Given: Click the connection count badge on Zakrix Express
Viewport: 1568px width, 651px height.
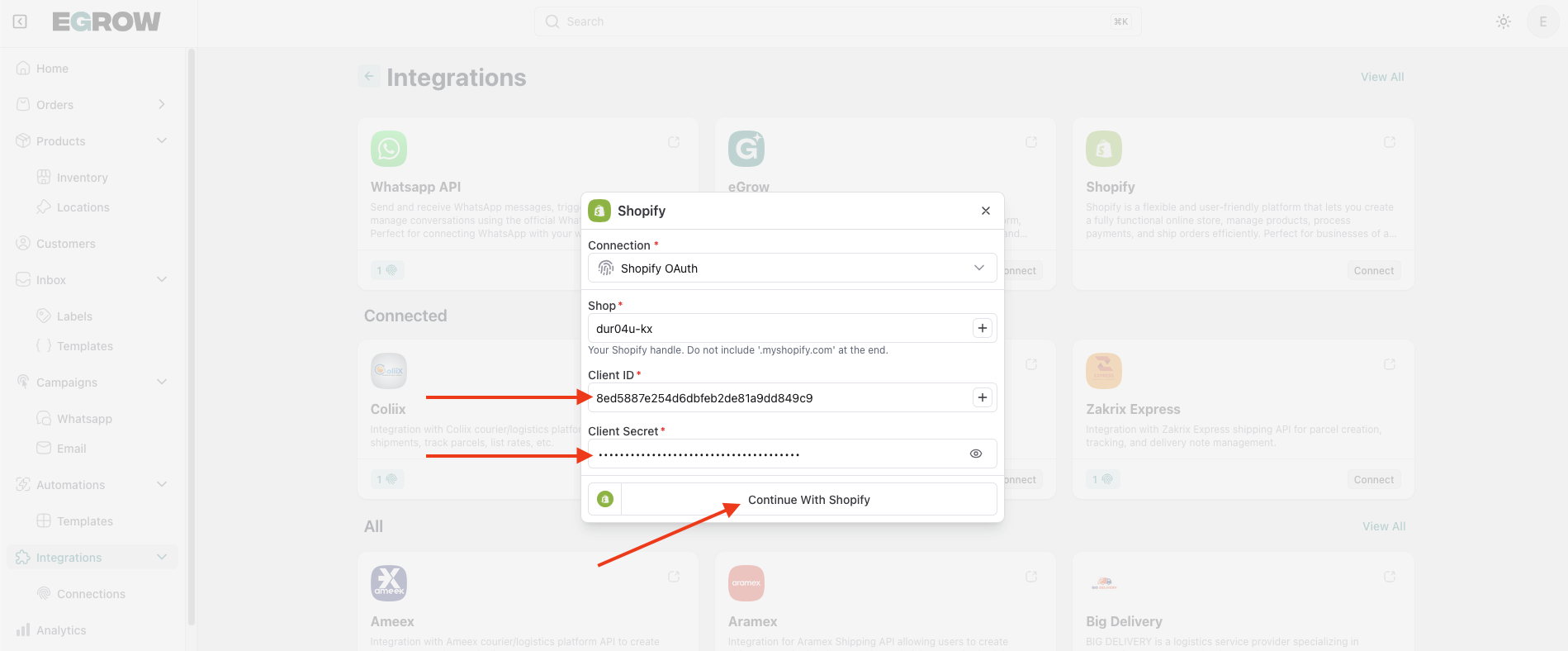Looking at the screenshot, I should click(1103, 479).
